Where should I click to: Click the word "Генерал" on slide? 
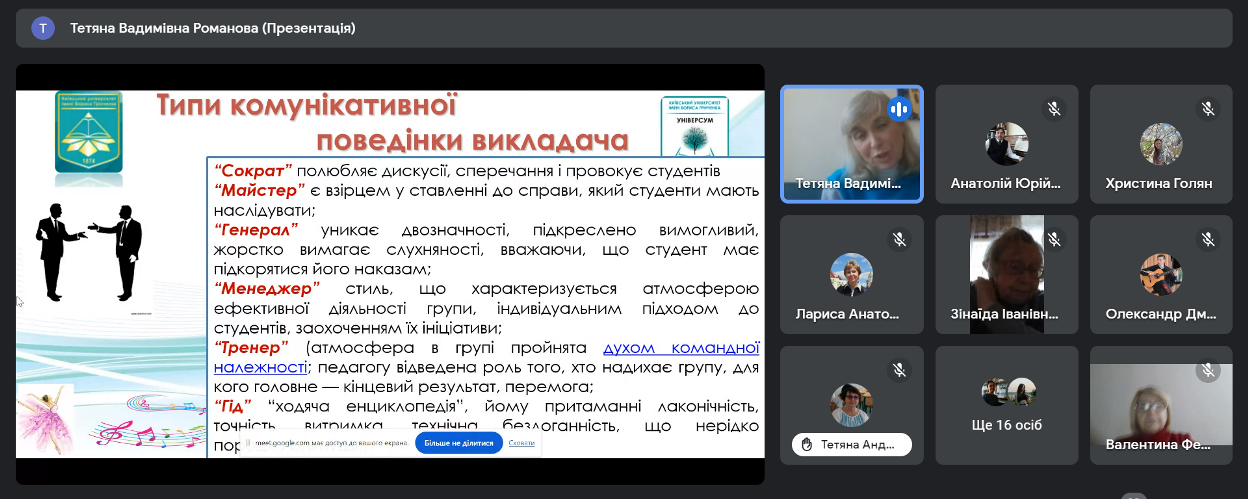pos(257,229)
